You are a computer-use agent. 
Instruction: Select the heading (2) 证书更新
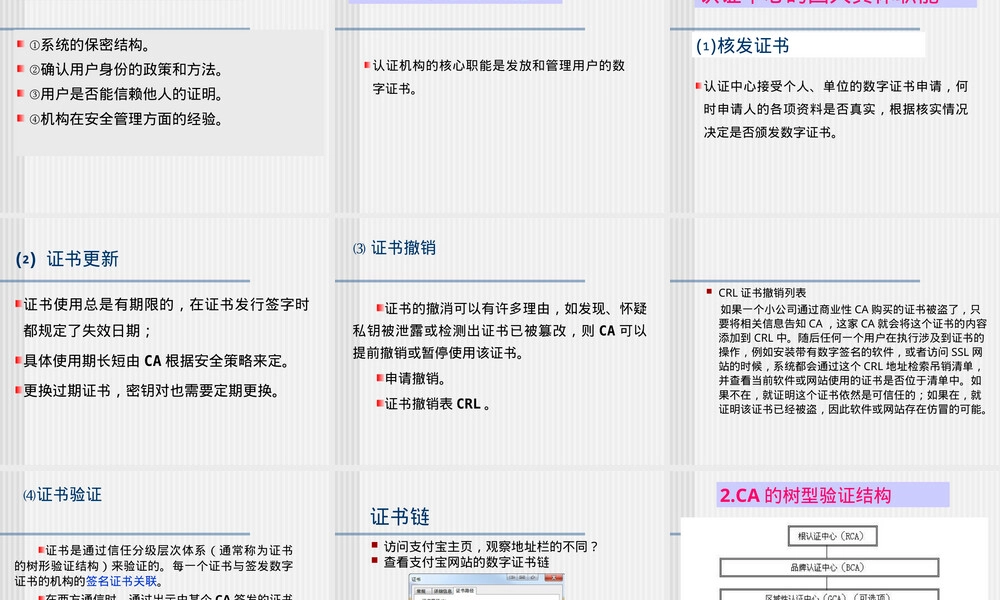coord(67,259)
